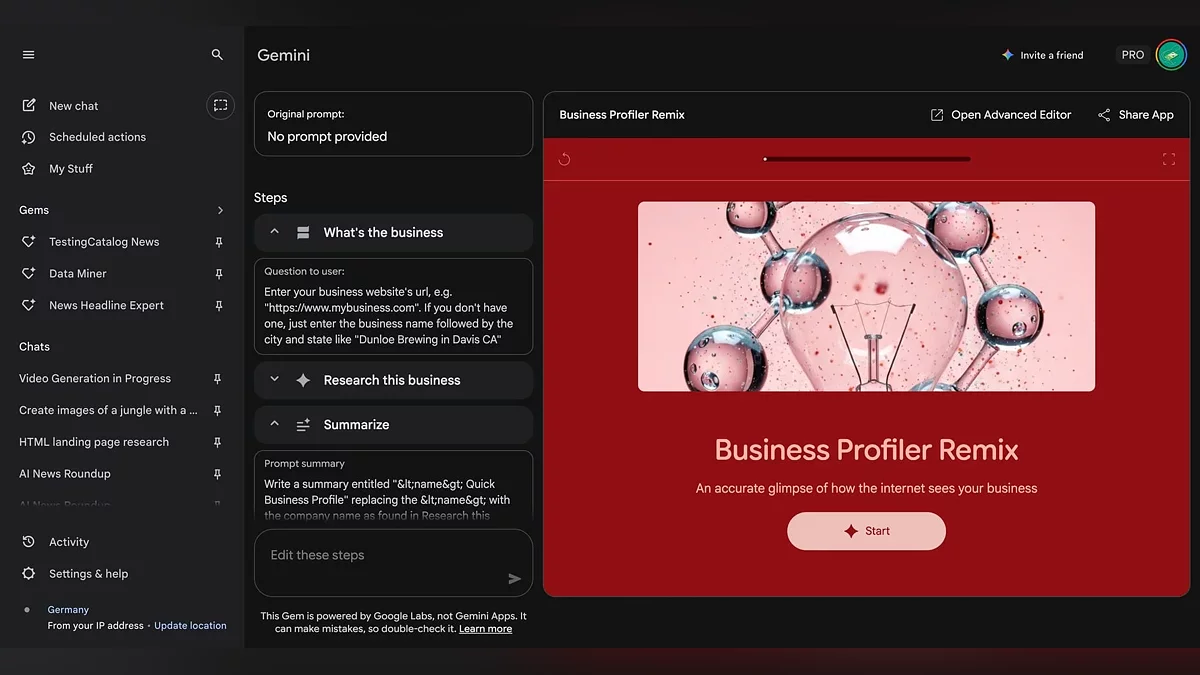Click the TestingCatalog News gem icon
This screenshot has width=1200, height=675.
(28, 242)
